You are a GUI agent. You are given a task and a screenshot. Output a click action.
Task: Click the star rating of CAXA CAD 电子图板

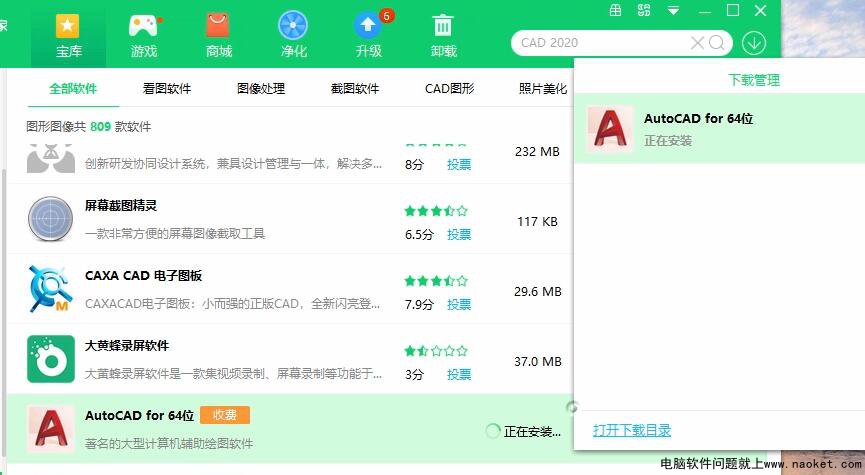[436, 281]
